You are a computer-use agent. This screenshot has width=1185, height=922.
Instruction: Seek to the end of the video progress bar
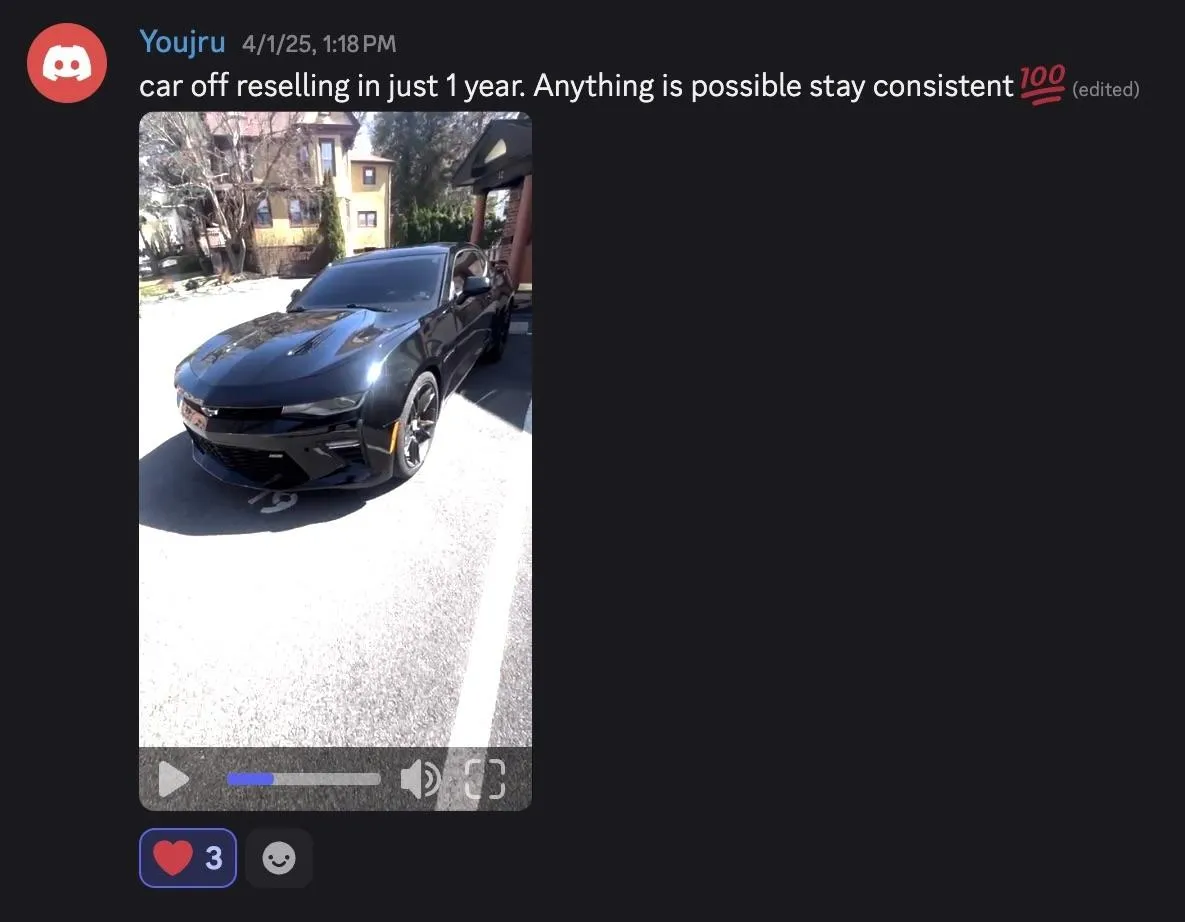click(378, 779)
